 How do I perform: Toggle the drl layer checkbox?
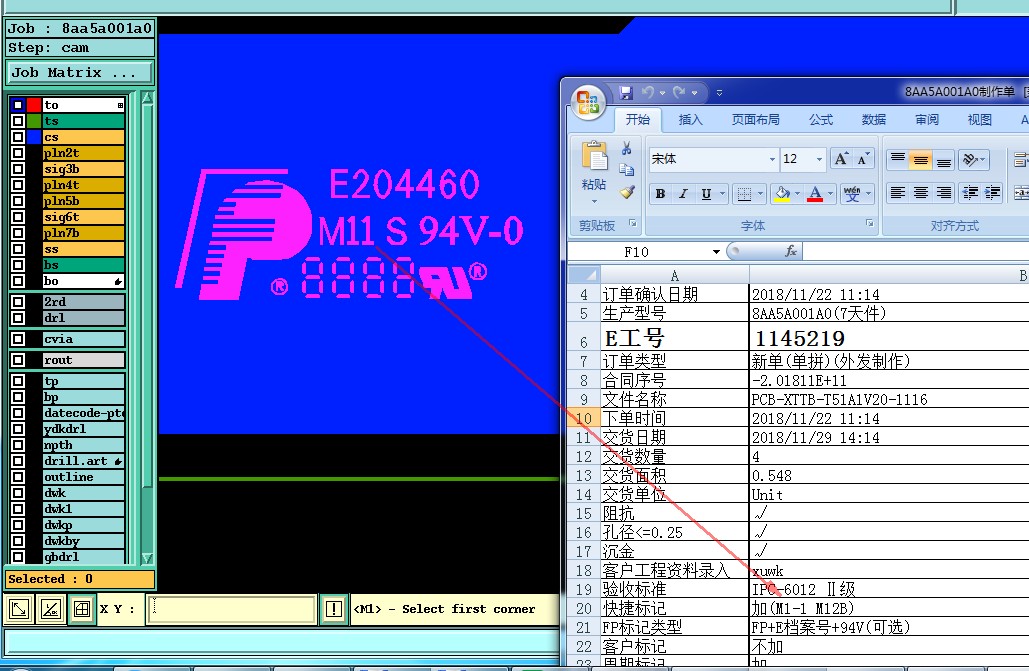(x=18, y=318)
